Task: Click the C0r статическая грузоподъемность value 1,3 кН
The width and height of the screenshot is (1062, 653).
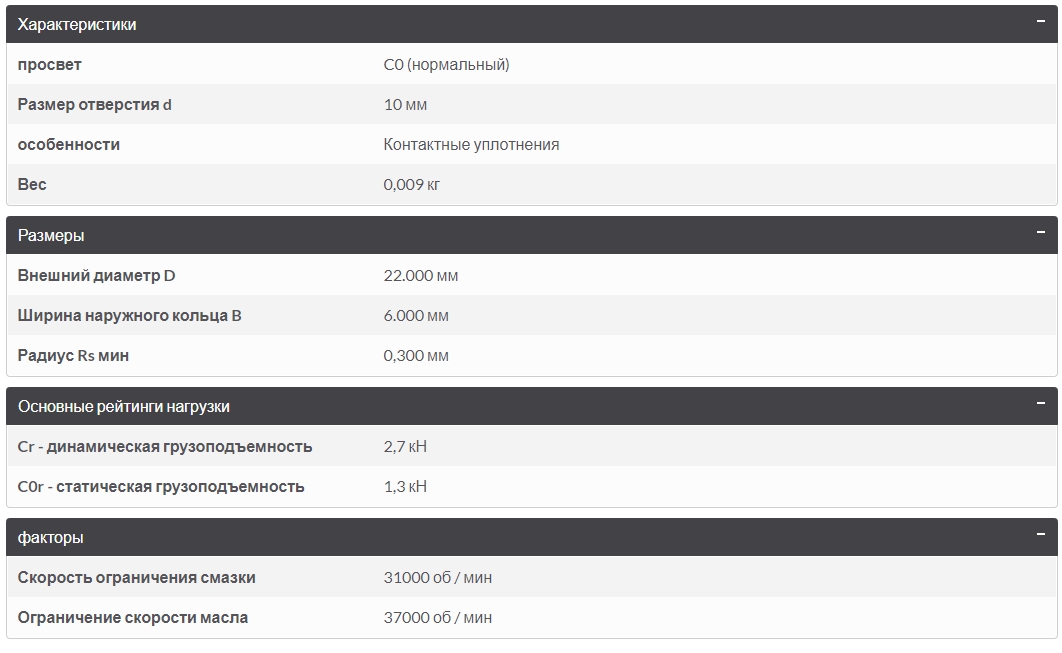Action: click(405, 486)
